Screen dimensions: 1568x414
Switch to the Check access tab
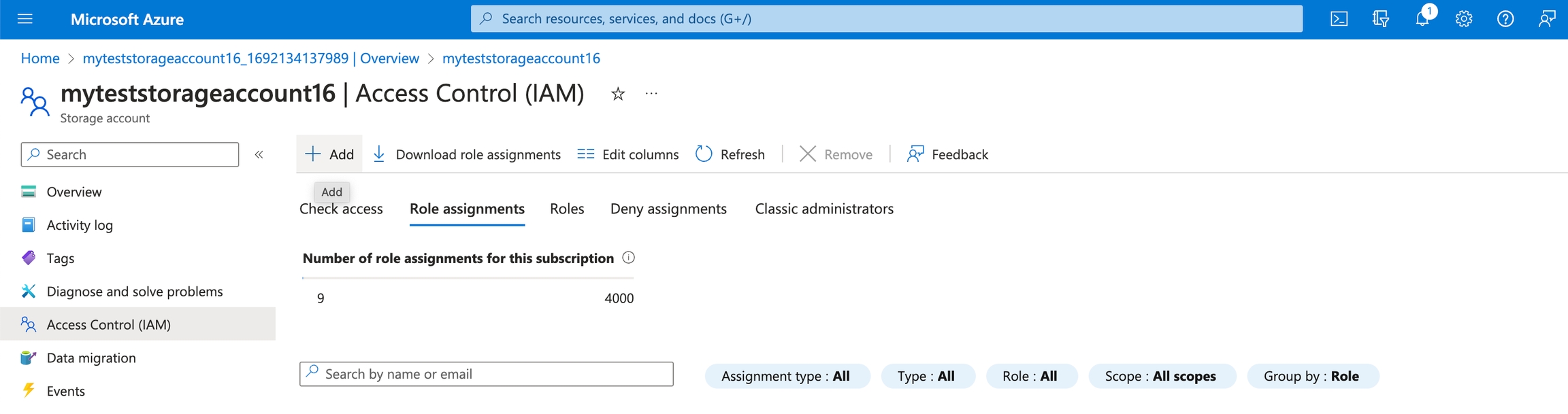(x=341, y=209)
